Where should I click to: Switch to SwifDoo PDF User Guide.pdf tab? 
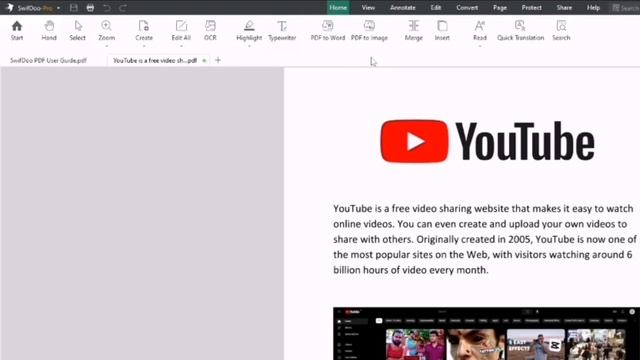pos(48,60)
